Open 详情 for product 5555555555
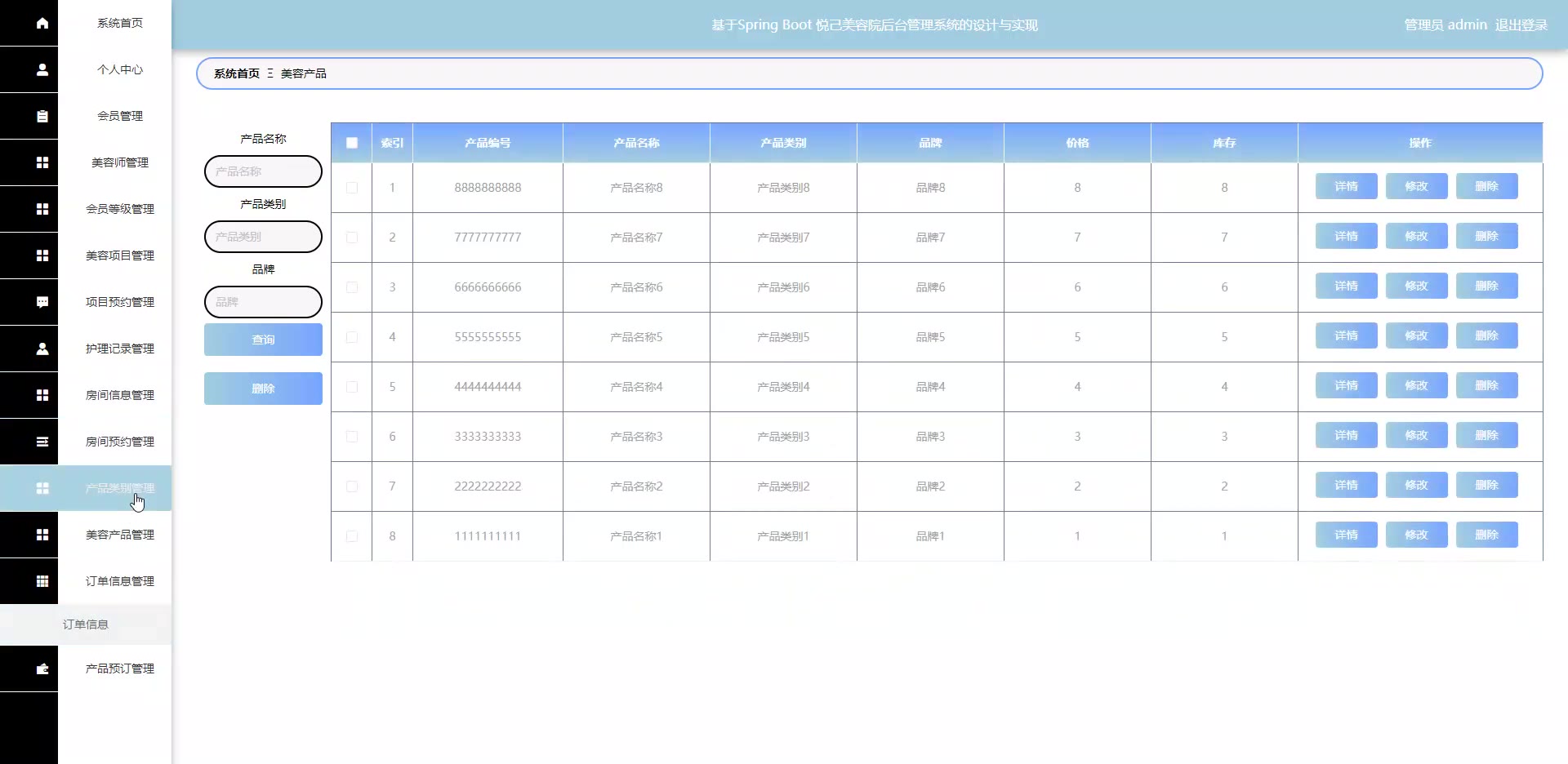Image resolution: width=1568 pixels, height=764 pixels. pyautogui.click(x=1347, y=335)
